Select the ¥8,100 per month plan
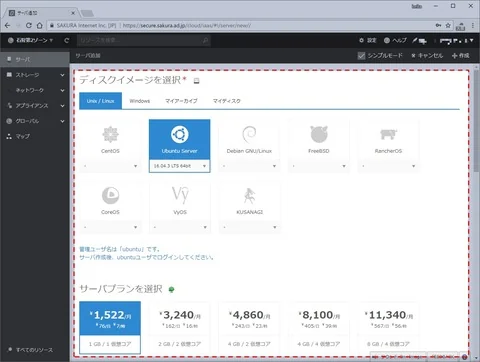 click(319, 328)
